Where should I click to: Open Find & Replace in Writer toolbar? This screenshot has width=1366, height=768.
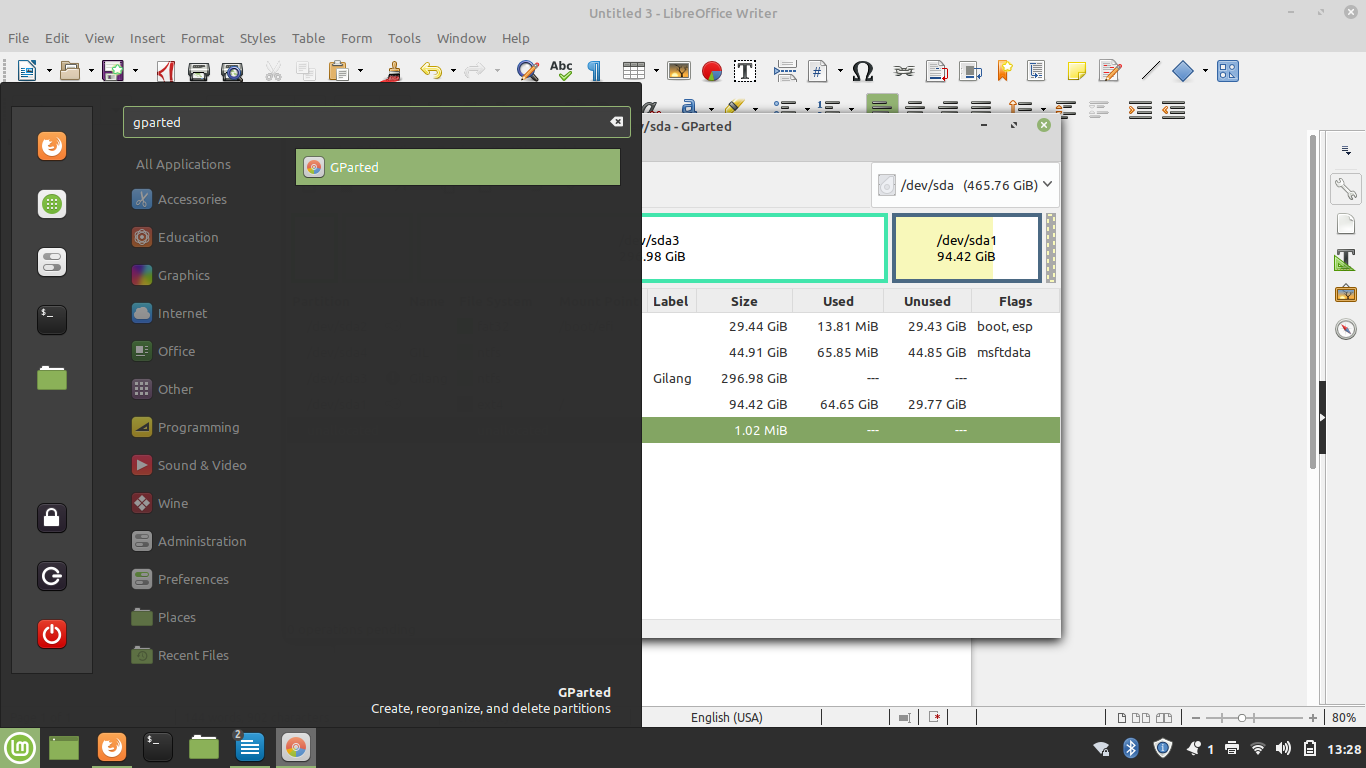click(527, 71)
